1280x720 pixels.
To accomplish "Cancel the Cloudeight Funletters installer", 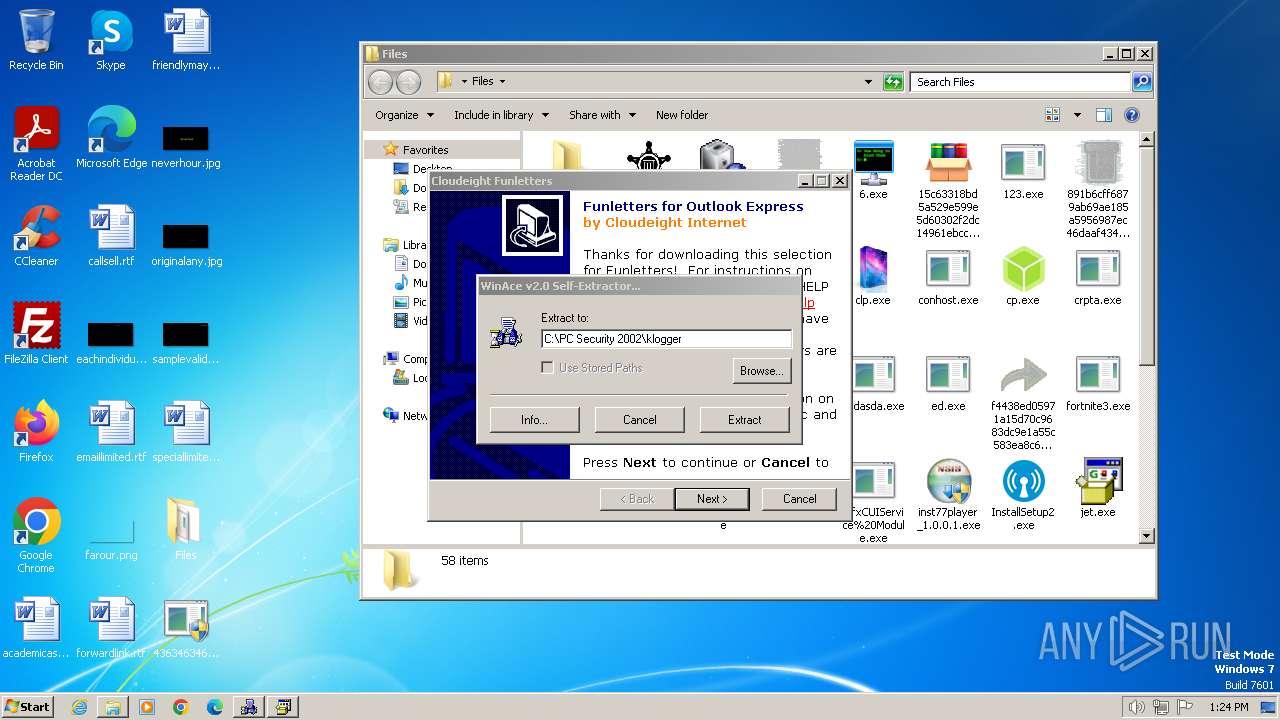I will pos(799,499).
